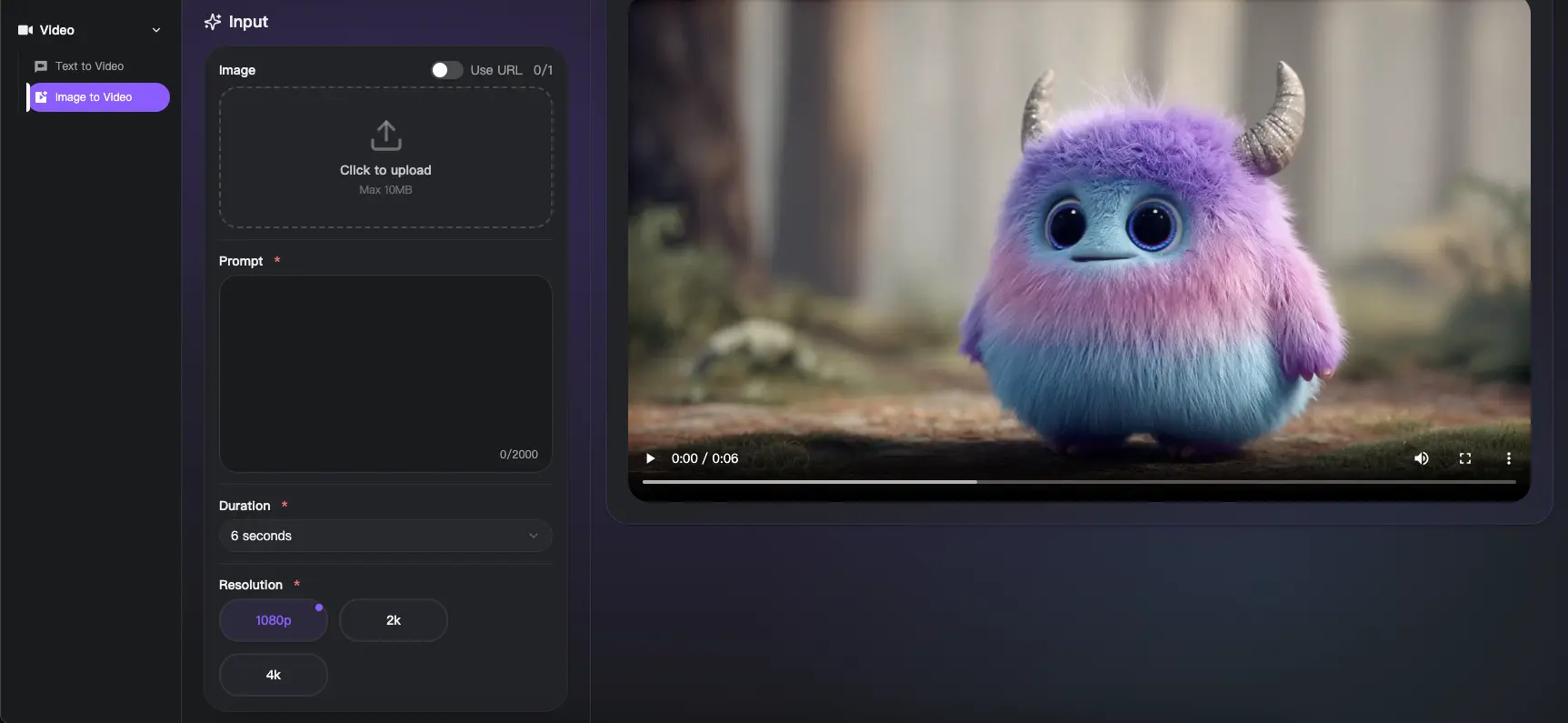Click the Image to Video icon
This screenshot has height=723, width=1568.
pos(41,97)
